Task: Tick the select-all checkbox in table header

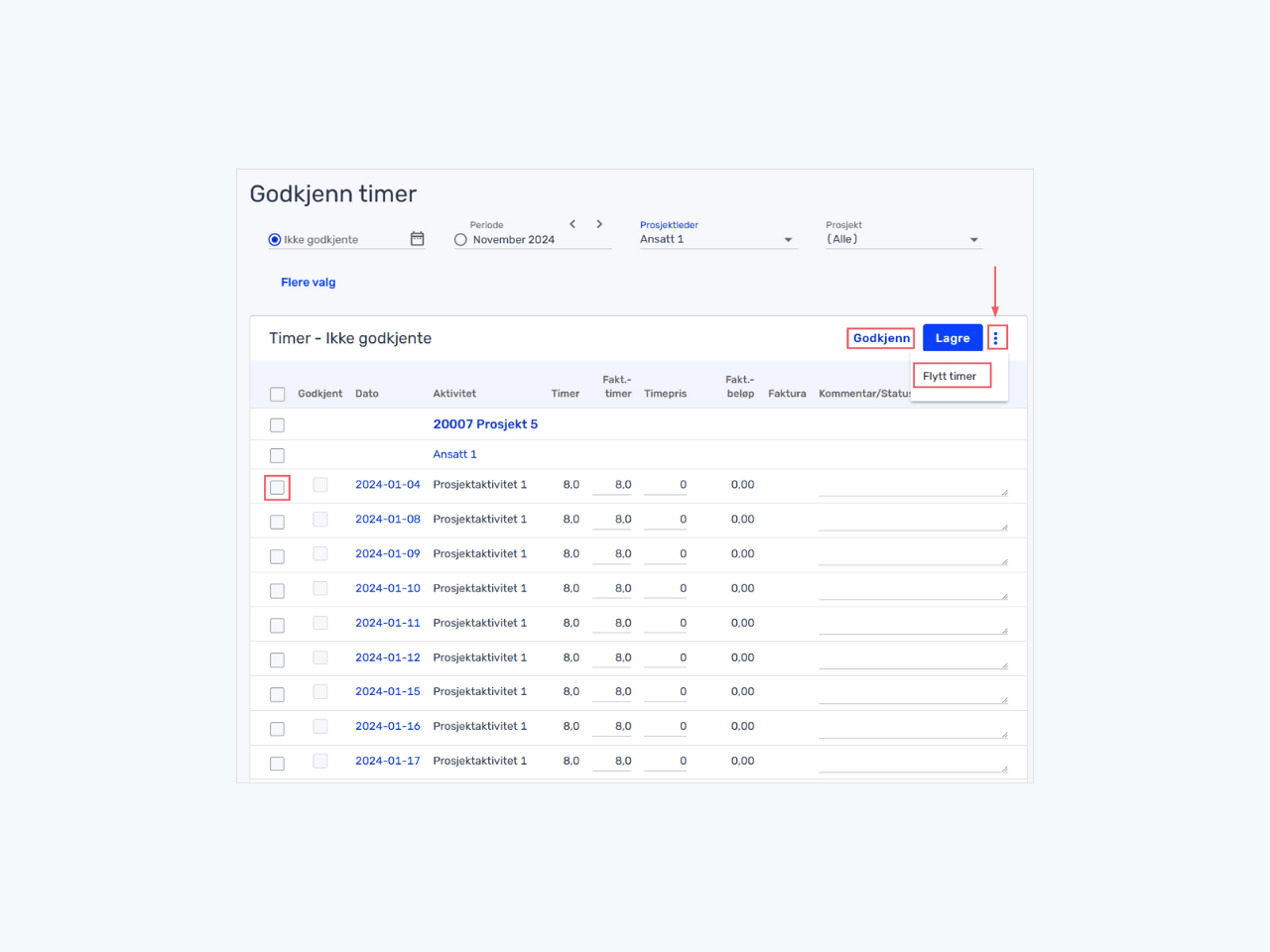Action: [x=277, y=394]
